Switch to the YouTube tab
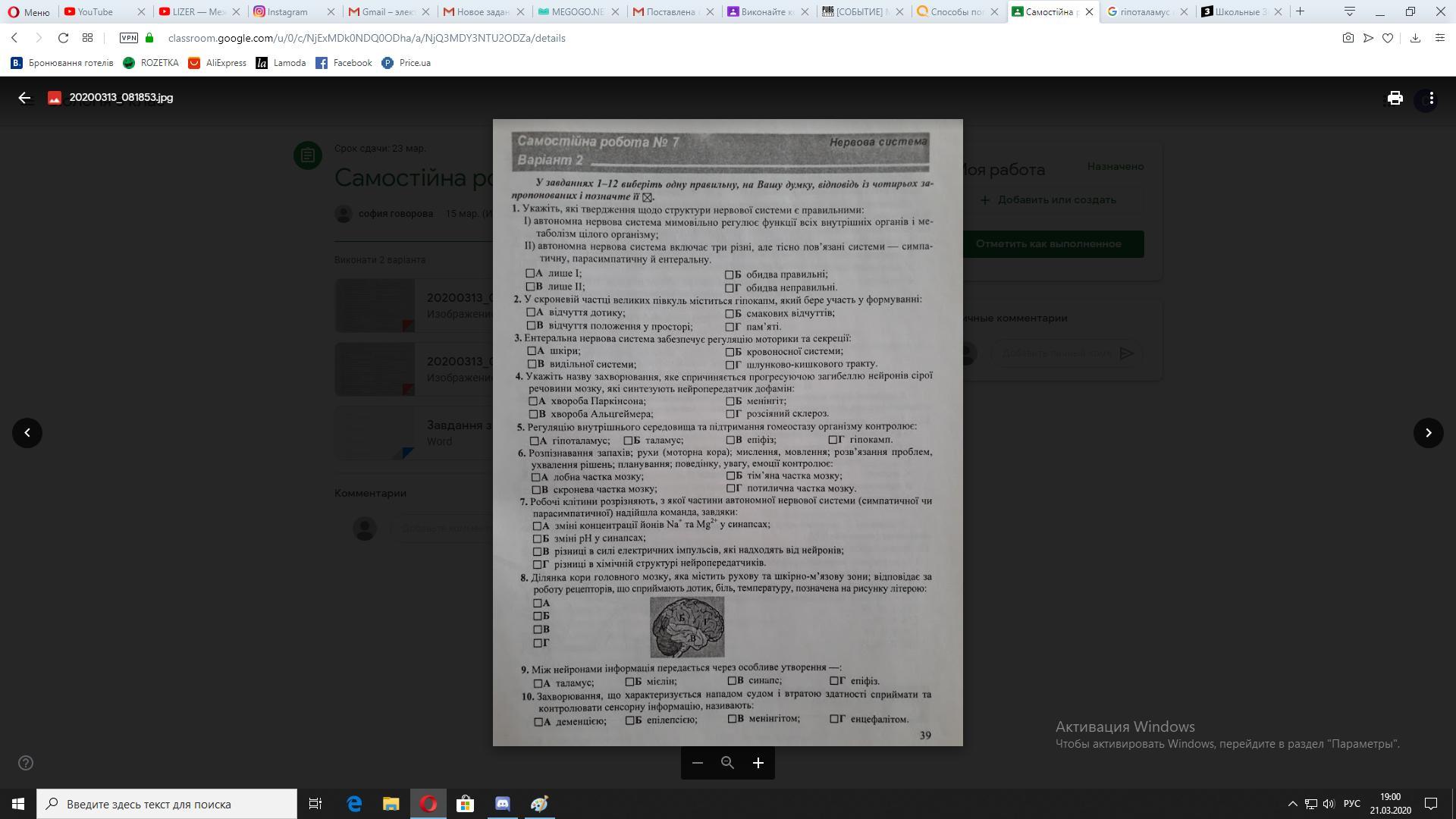 [x=96, y=11]
